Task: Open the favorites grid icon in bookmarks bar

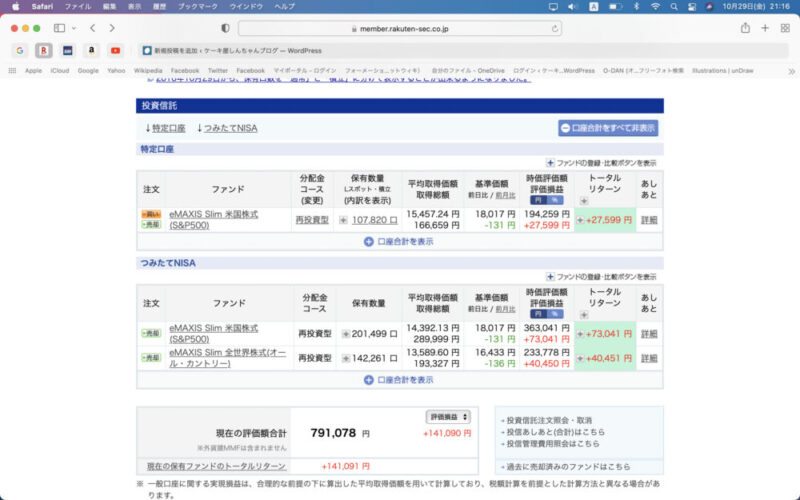Action: (12, 71)
